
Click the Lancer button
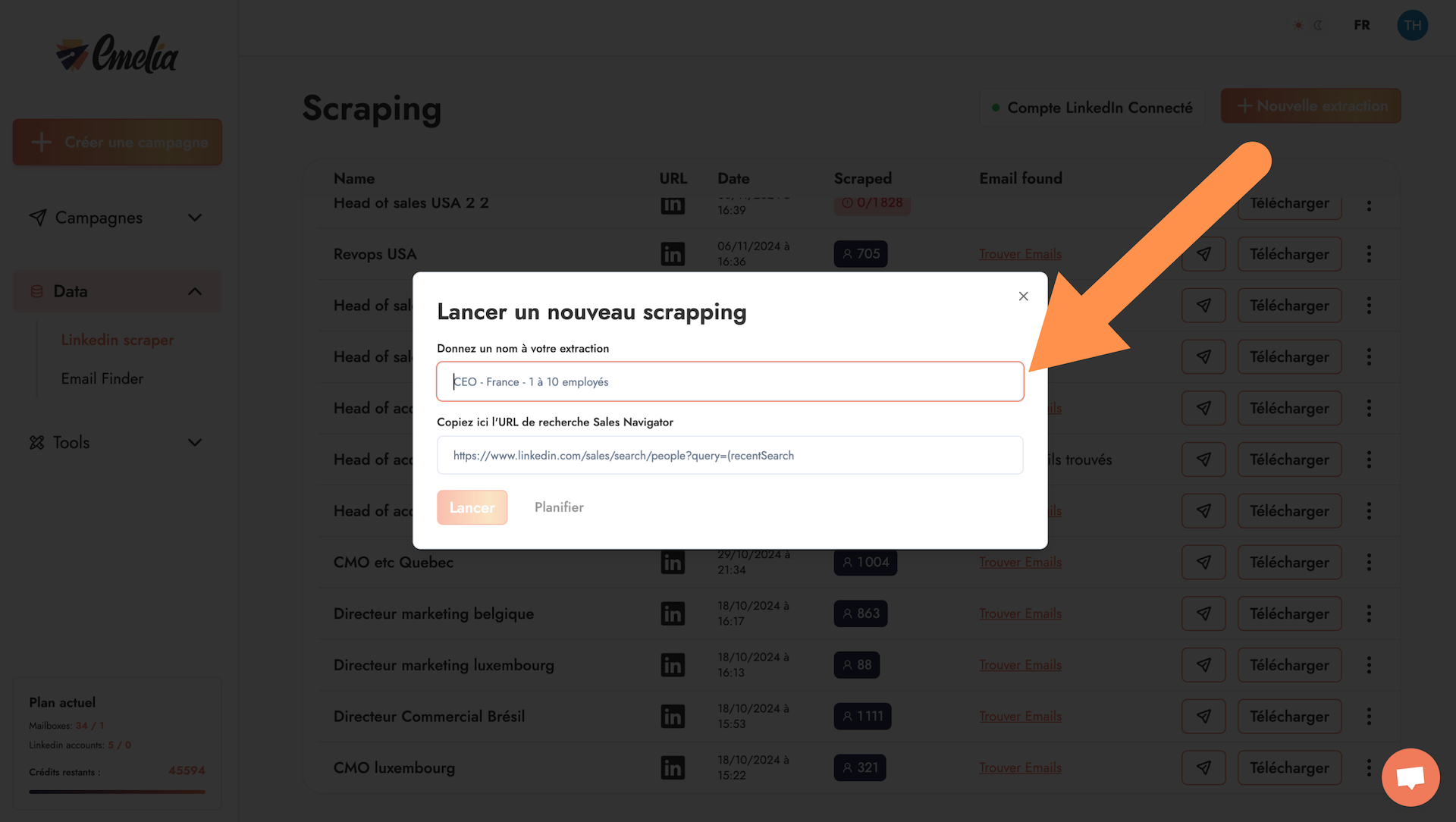pos(472,507)
